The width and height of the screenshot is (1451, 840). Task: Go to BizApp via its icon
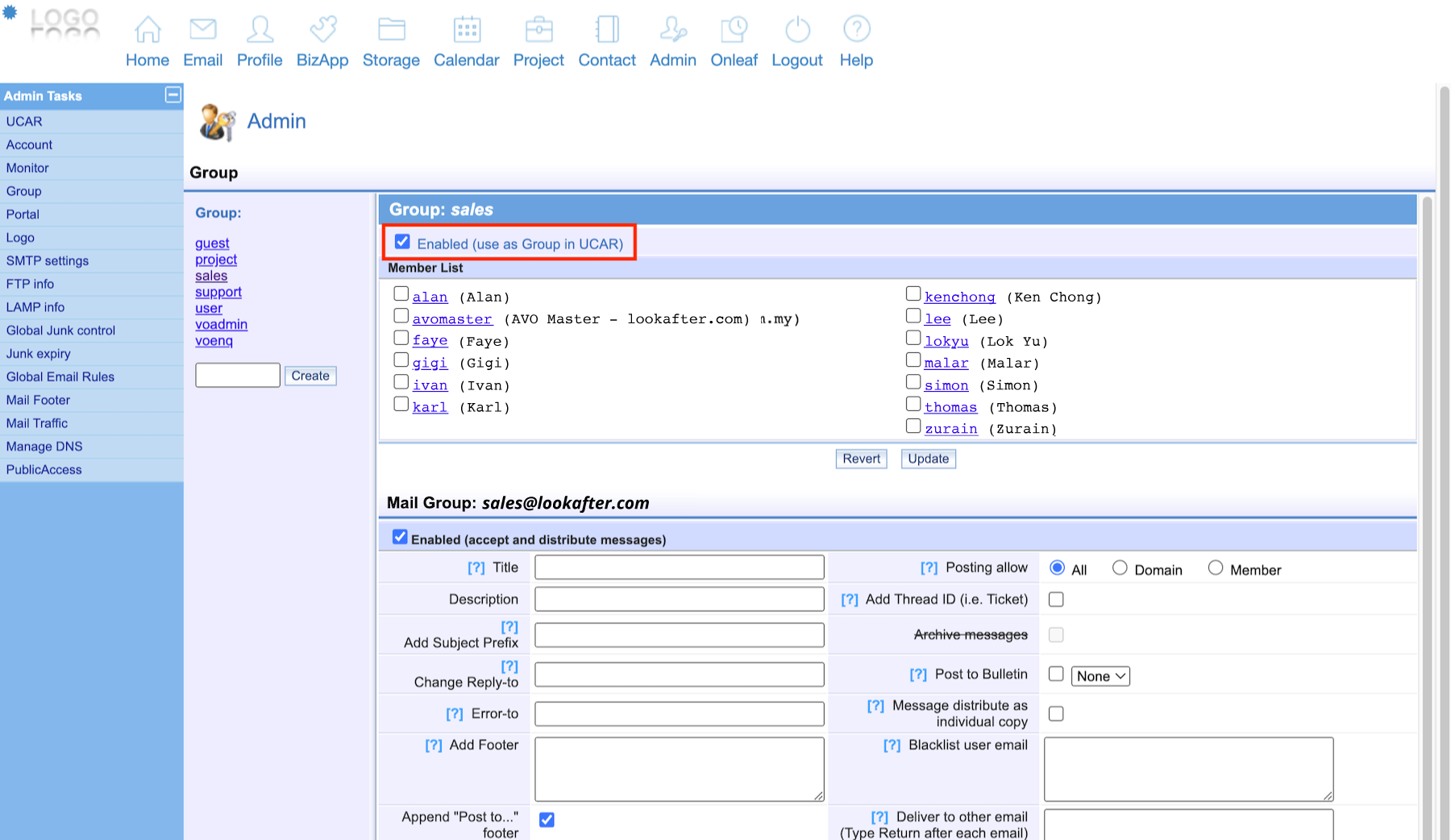coord(322,30)
